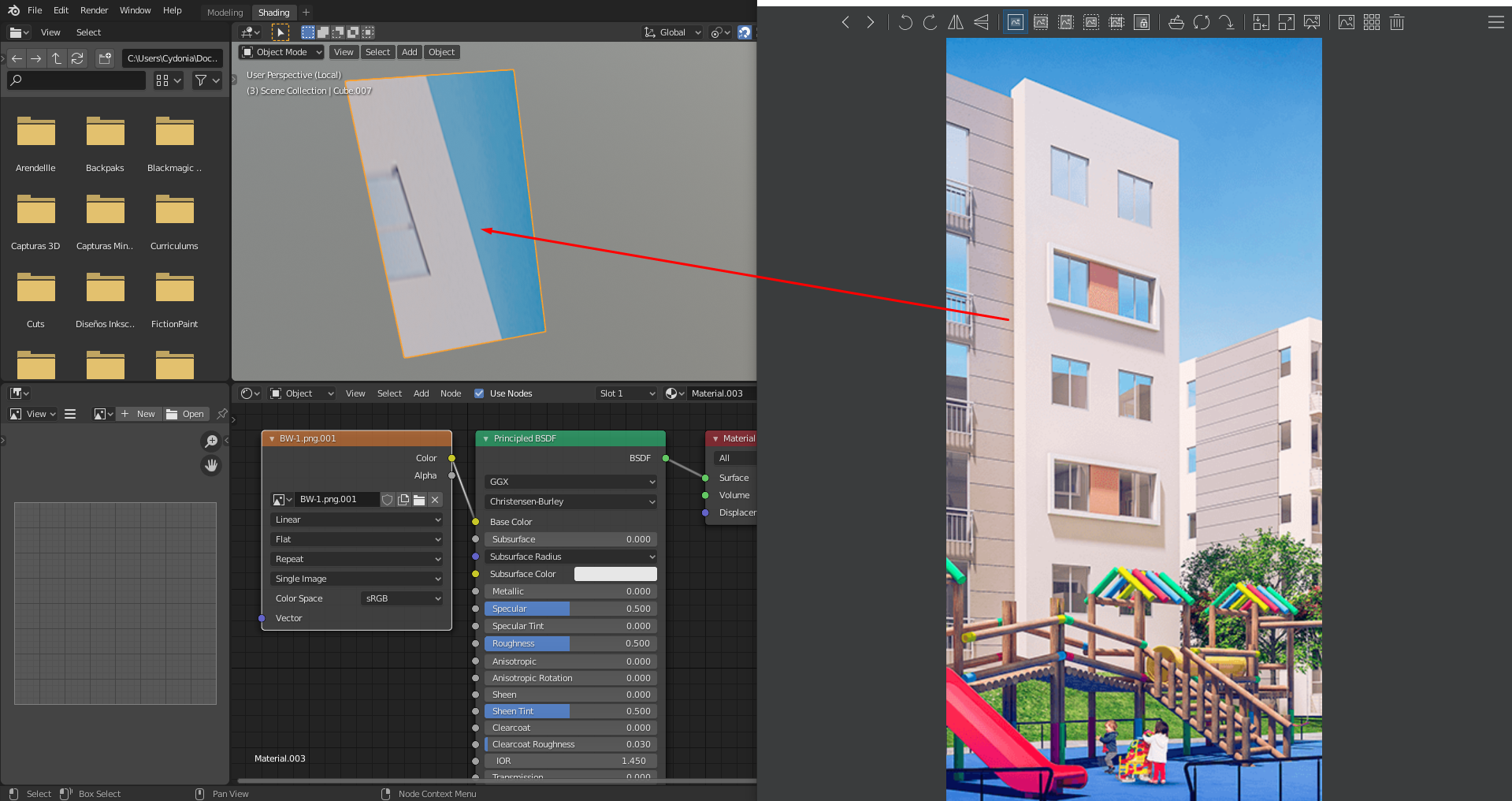
Task: Click the trash delete image icon
Action: [x=1397, y=22]
